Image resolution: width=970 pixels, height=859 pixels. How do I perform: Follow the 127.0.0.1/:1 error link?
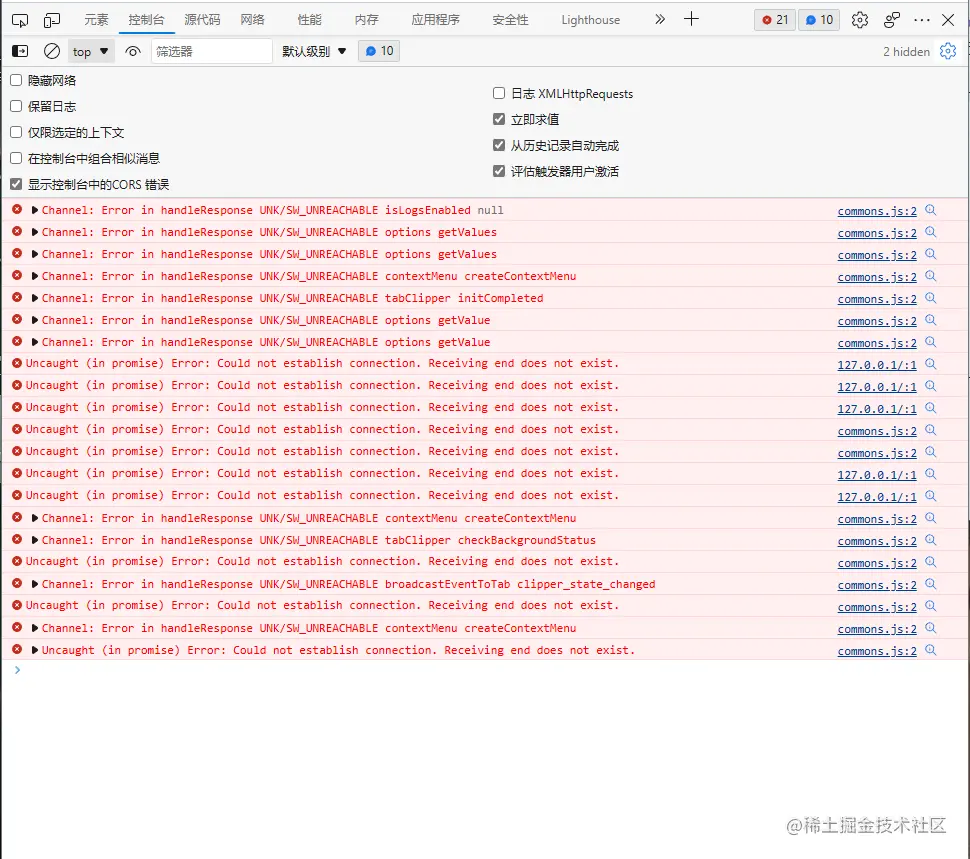tap(876, 363)
